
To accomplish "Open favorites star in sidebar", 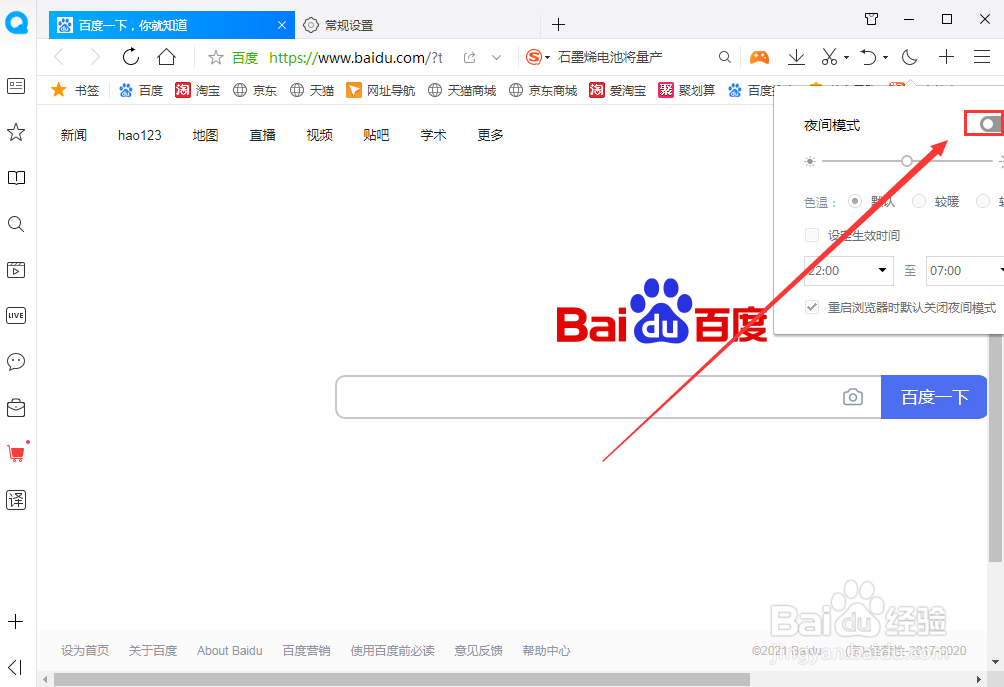I will pos(16,132).
